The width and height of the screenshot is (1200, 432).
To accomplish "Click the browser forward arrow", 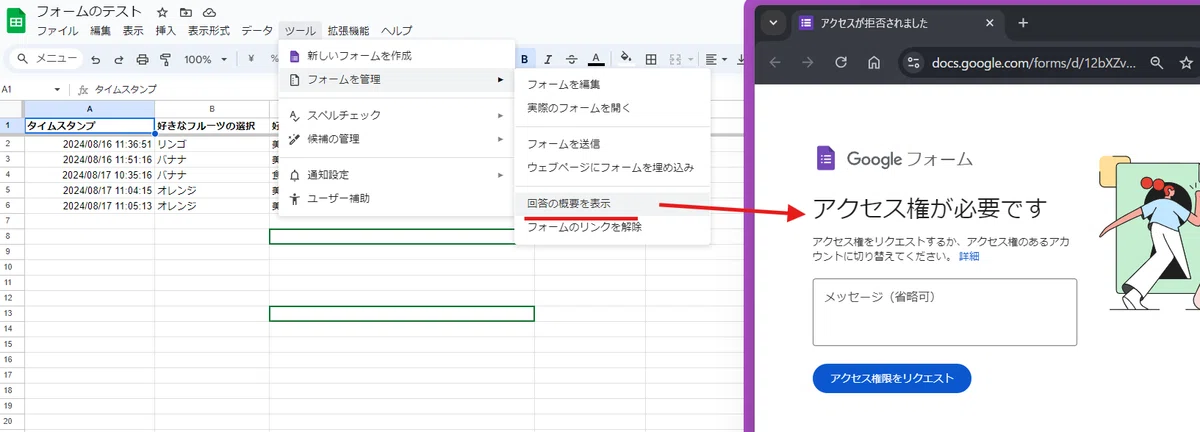I will [808, 63].
